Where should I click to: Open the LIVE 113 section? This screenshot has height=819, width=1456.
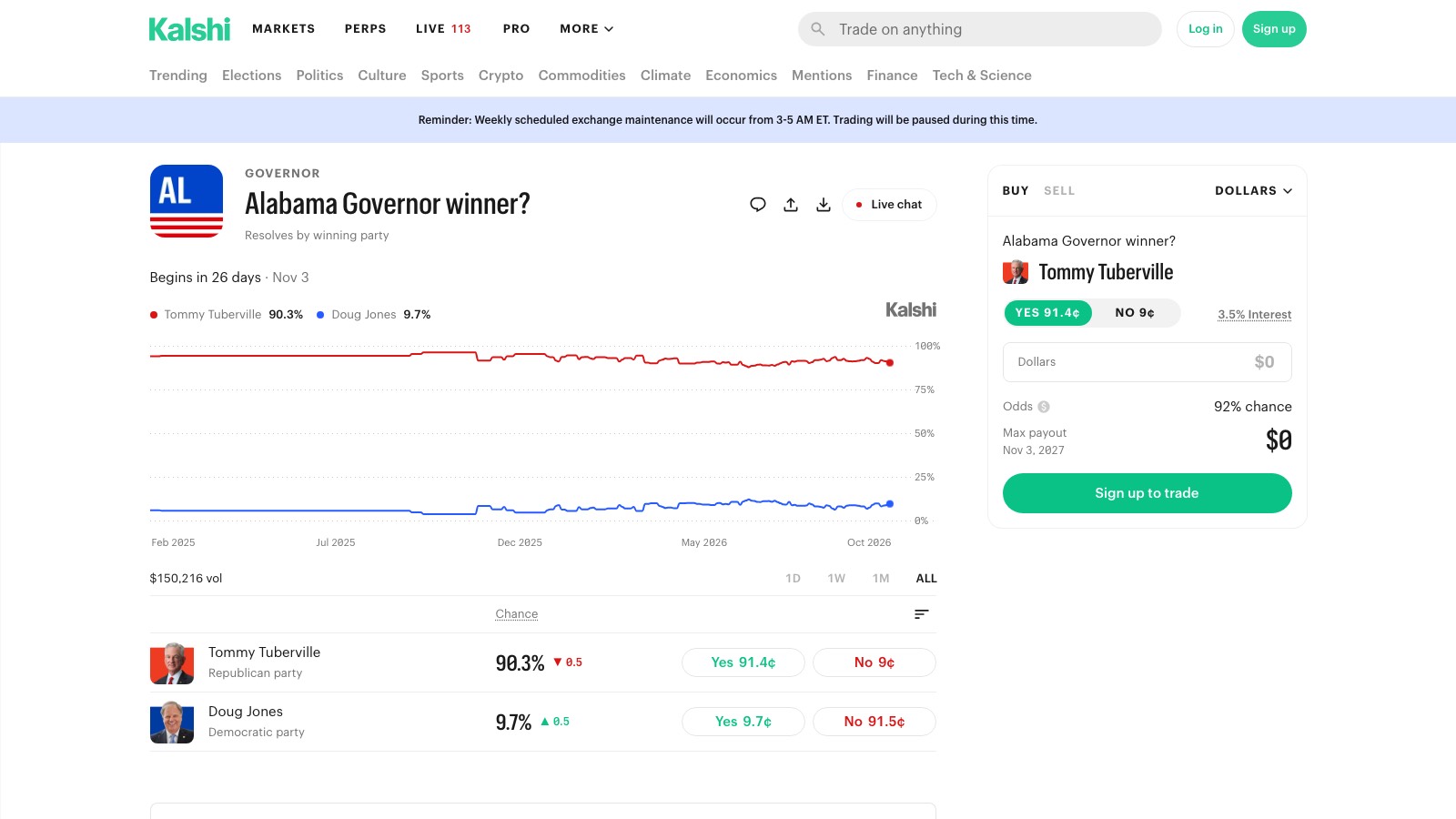coord(443,29)
